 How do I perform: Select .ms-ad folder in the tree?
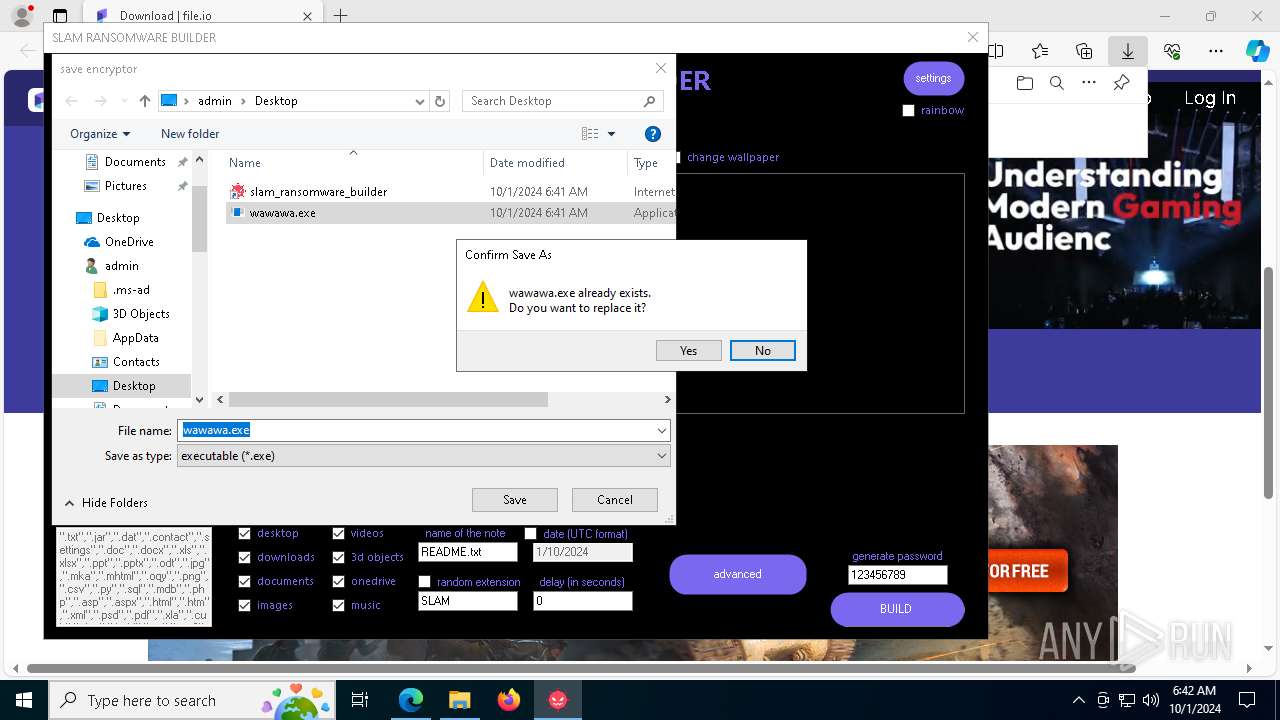coord(131,290)
